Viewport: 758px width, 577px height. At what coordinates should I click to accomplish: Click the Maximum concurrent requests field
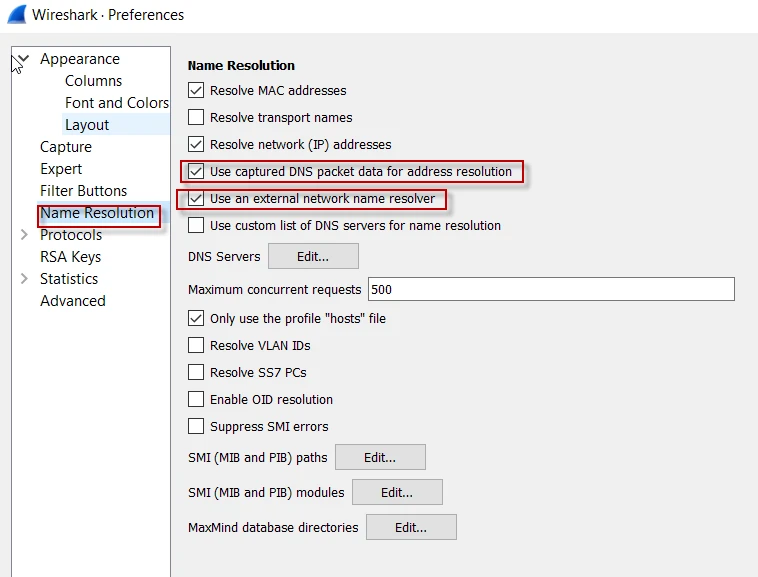pyautogui.click(x=550, y=290)
